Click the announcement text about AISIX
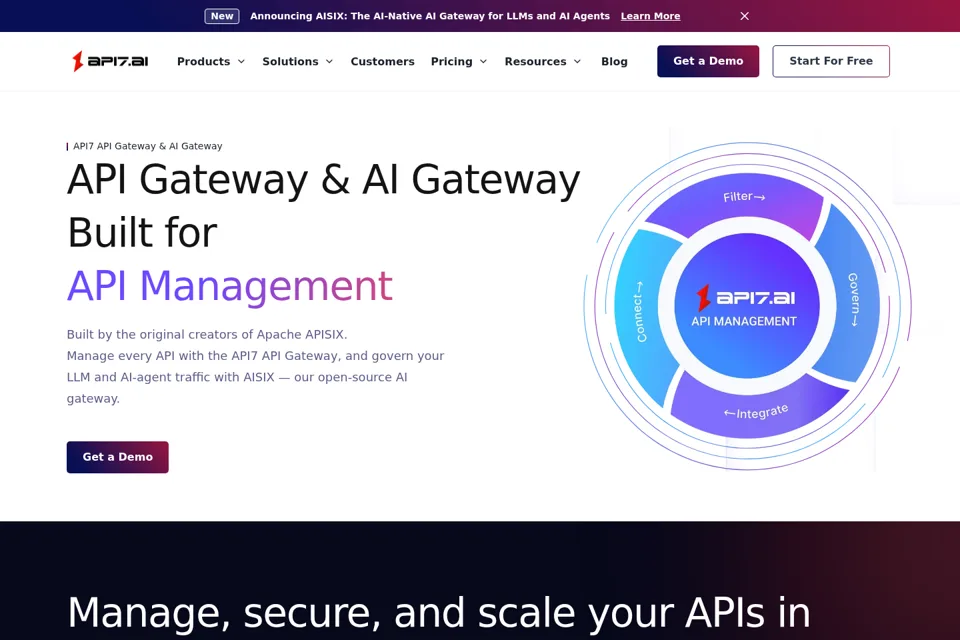This screenshot has width=960, height=640. [430, 16]
